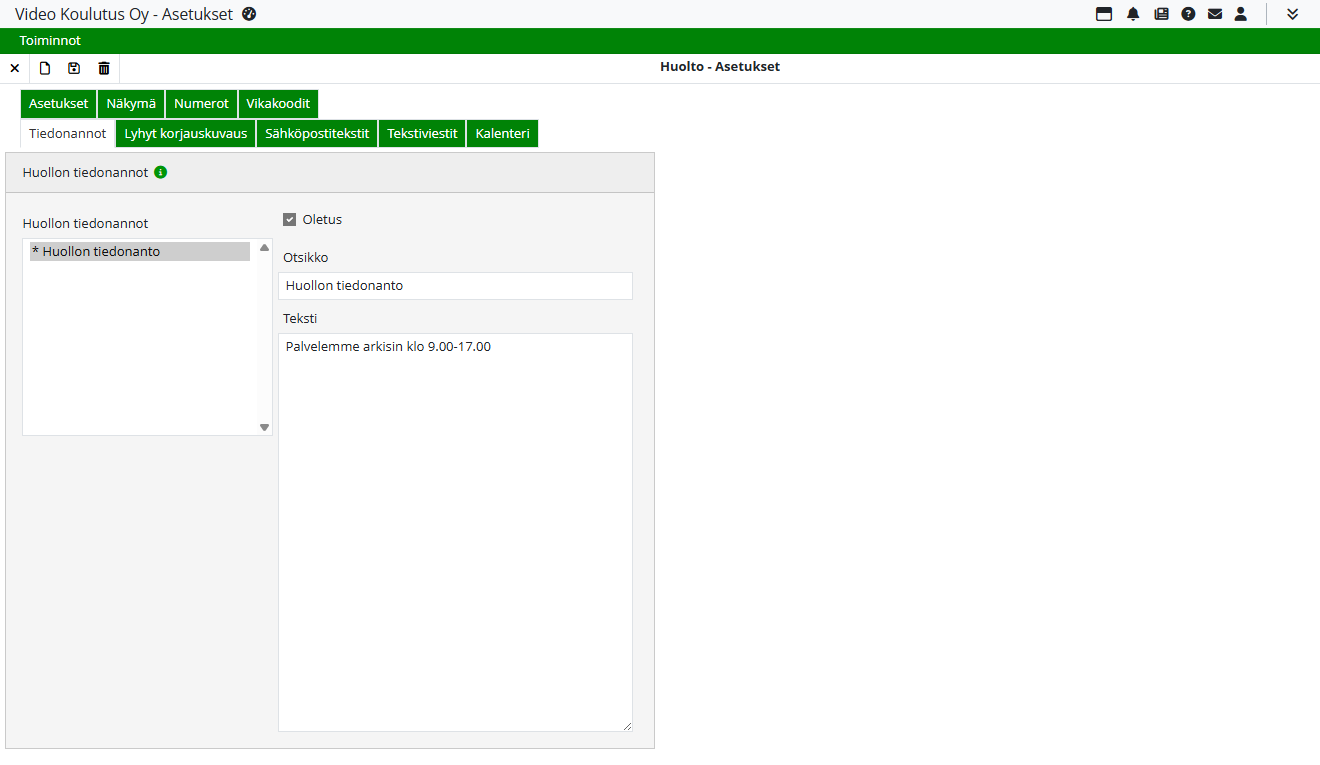
Task: Delete the notice using the trash icon
Action: (x=104, y=68)
